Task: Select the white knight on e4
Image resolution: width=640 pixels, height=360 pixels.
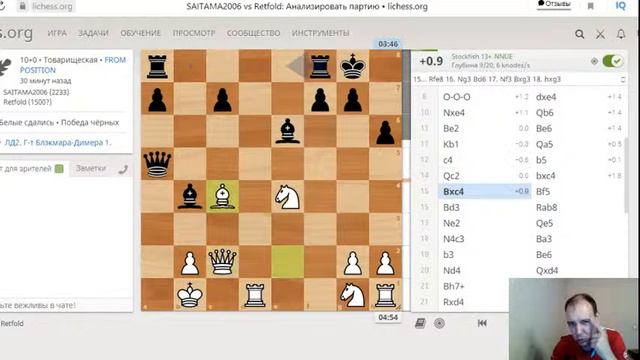Action: (287, 197)
